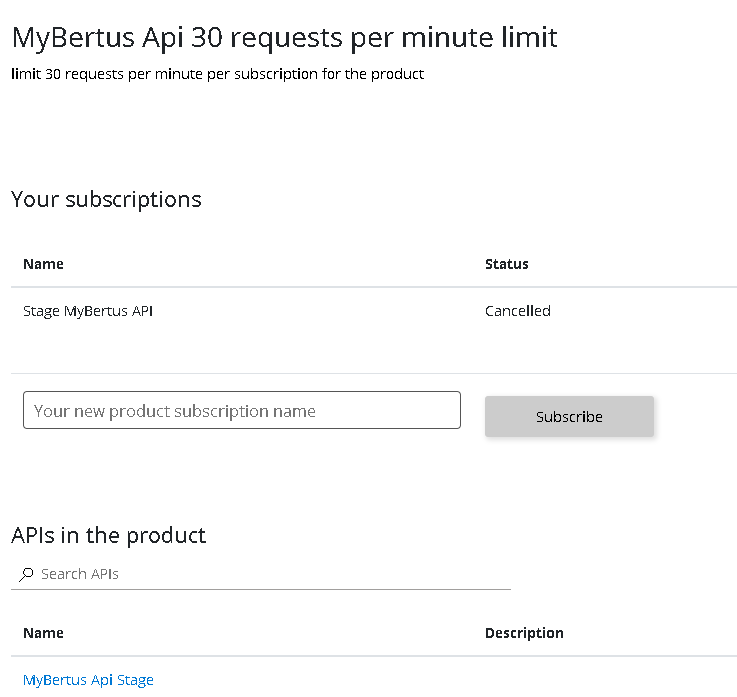The image size is (737, 697).
Task: Click the MyBertus Api 30 requests page title
Action: tap(284, 38)
